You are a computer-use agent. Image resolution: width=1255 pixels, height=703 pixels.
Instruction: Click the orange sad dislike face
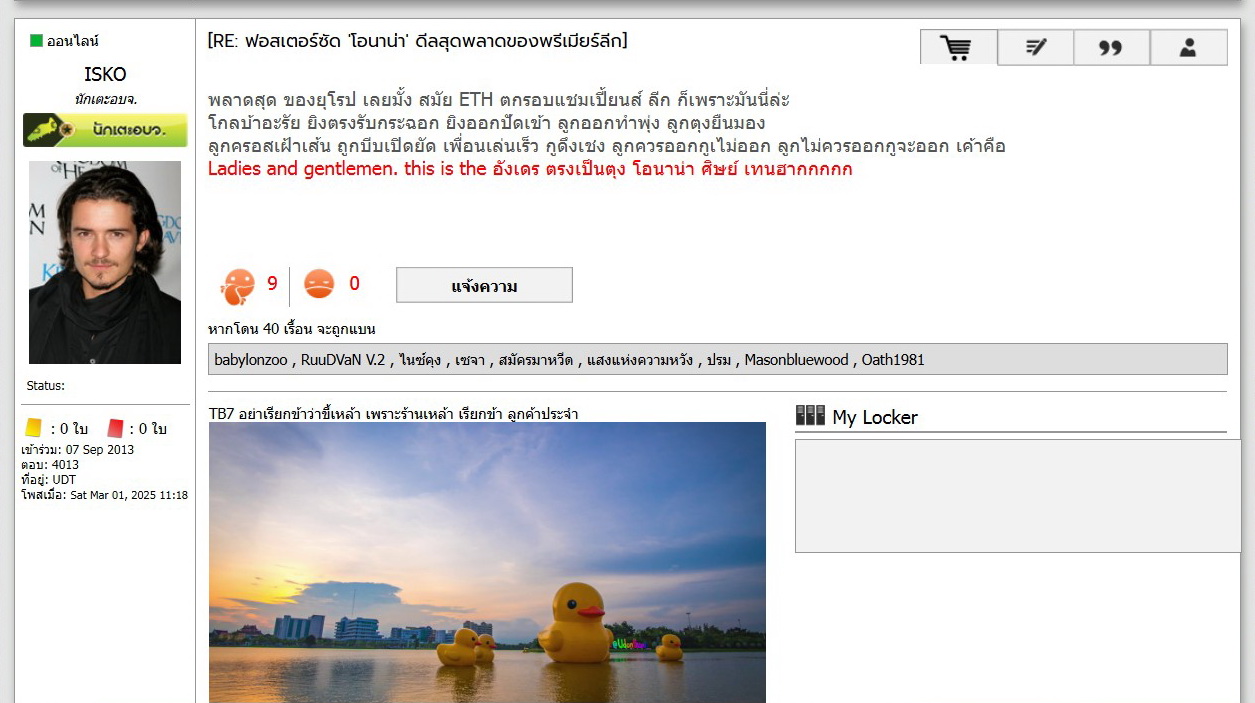tap(319, 284)
